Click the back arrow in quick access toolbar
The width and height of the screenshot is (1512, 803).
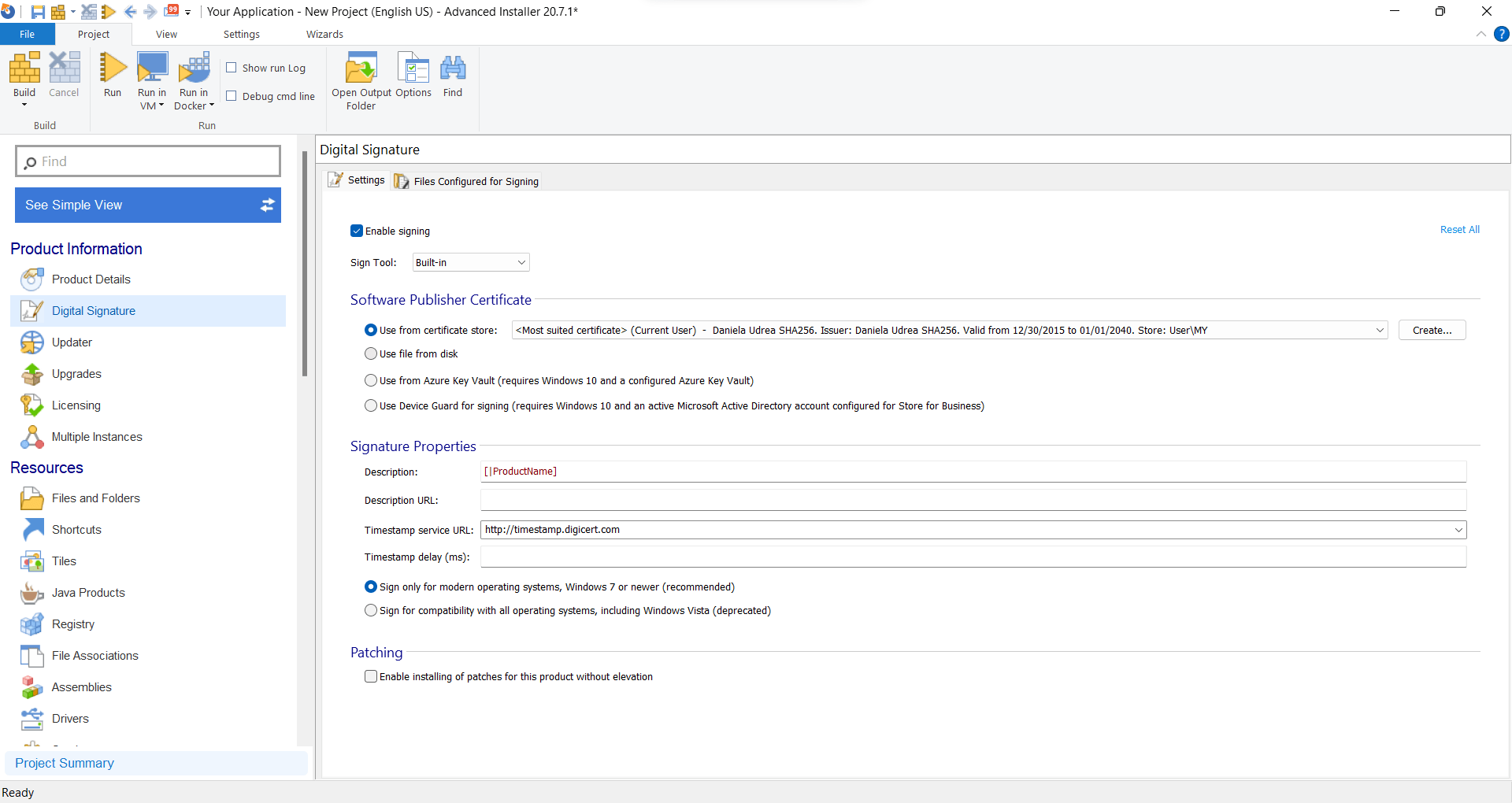point(131,12)
